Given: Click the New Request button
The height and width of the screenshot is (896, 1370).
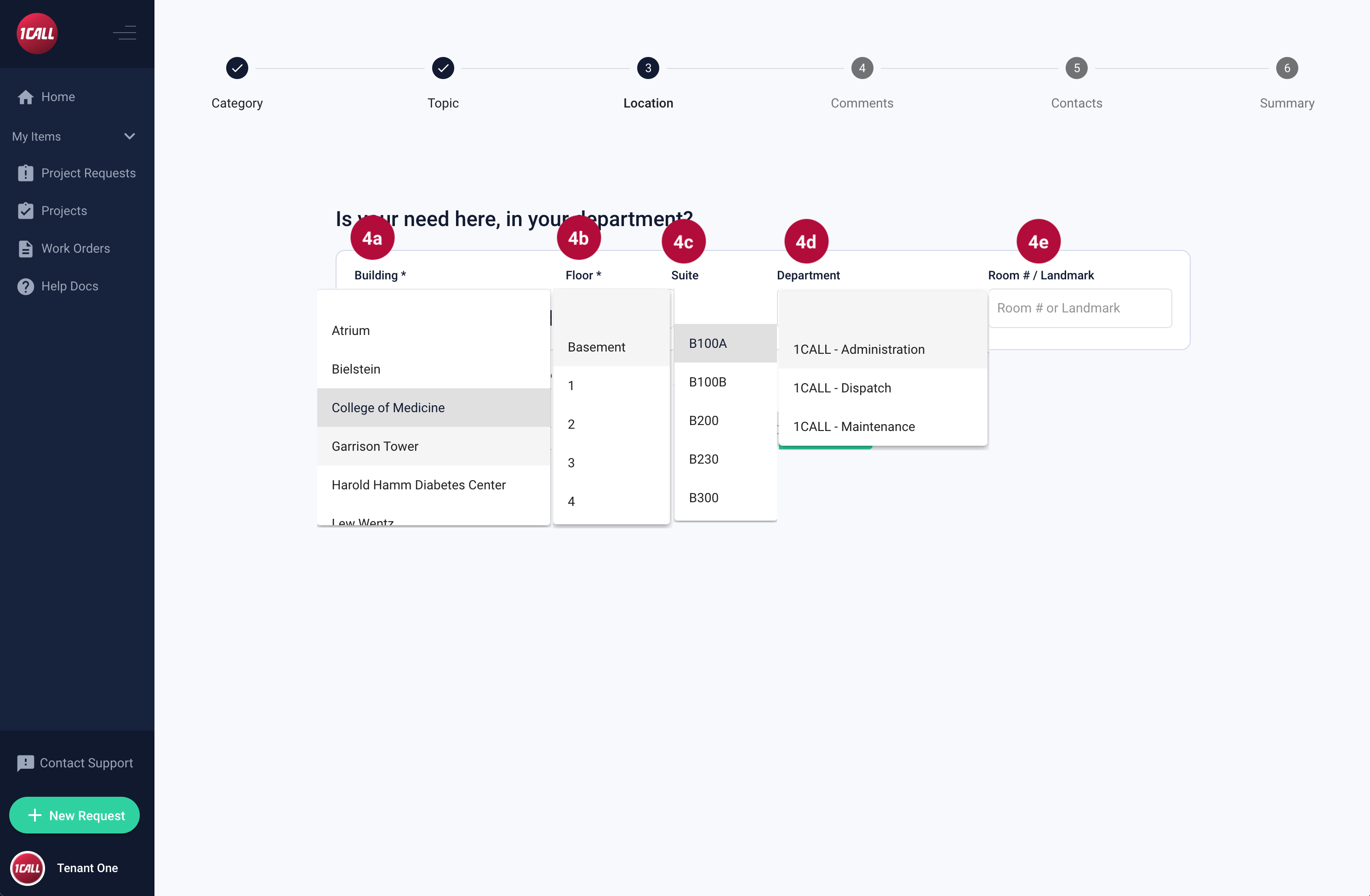Looking at the screenshot, I should click(x=74, y=815).
